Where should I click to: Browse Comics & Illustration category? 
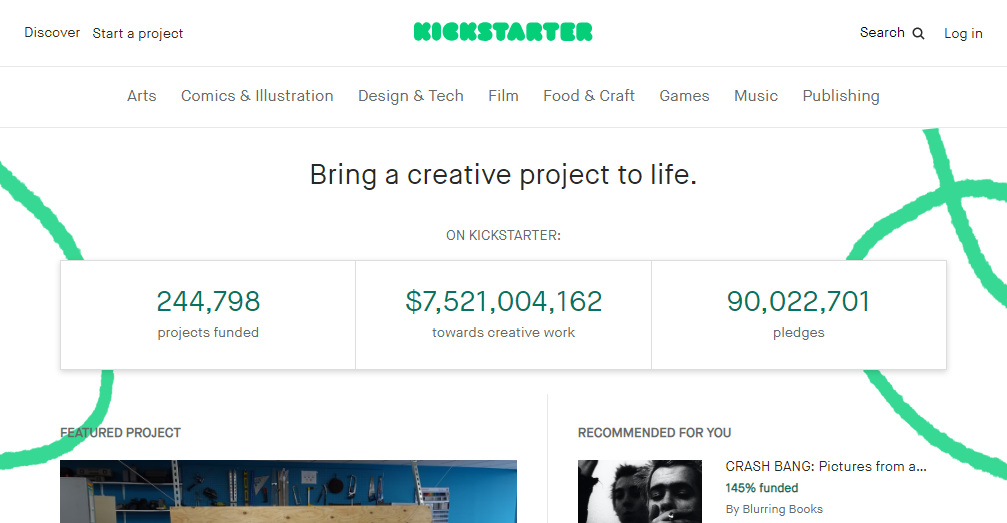coord(257,96)
